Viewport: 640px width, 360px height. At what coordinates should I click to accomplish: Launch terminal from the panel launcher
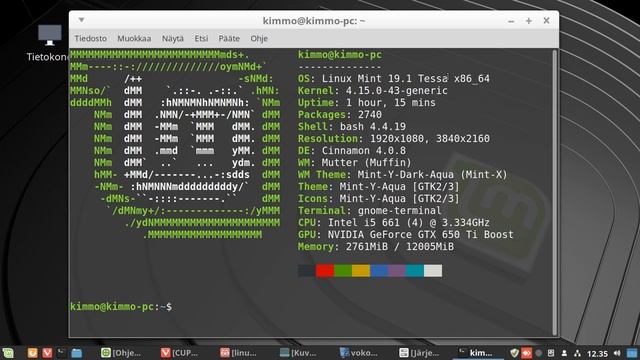pyautogui.click(x=61, y=353)
